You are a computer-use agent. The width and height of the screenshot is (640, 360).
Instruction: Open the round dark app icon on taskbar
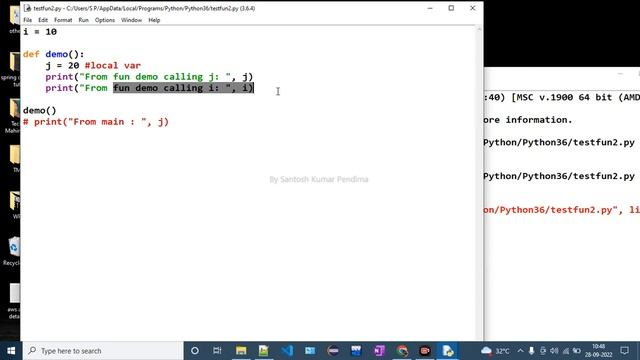coord(333,351)
